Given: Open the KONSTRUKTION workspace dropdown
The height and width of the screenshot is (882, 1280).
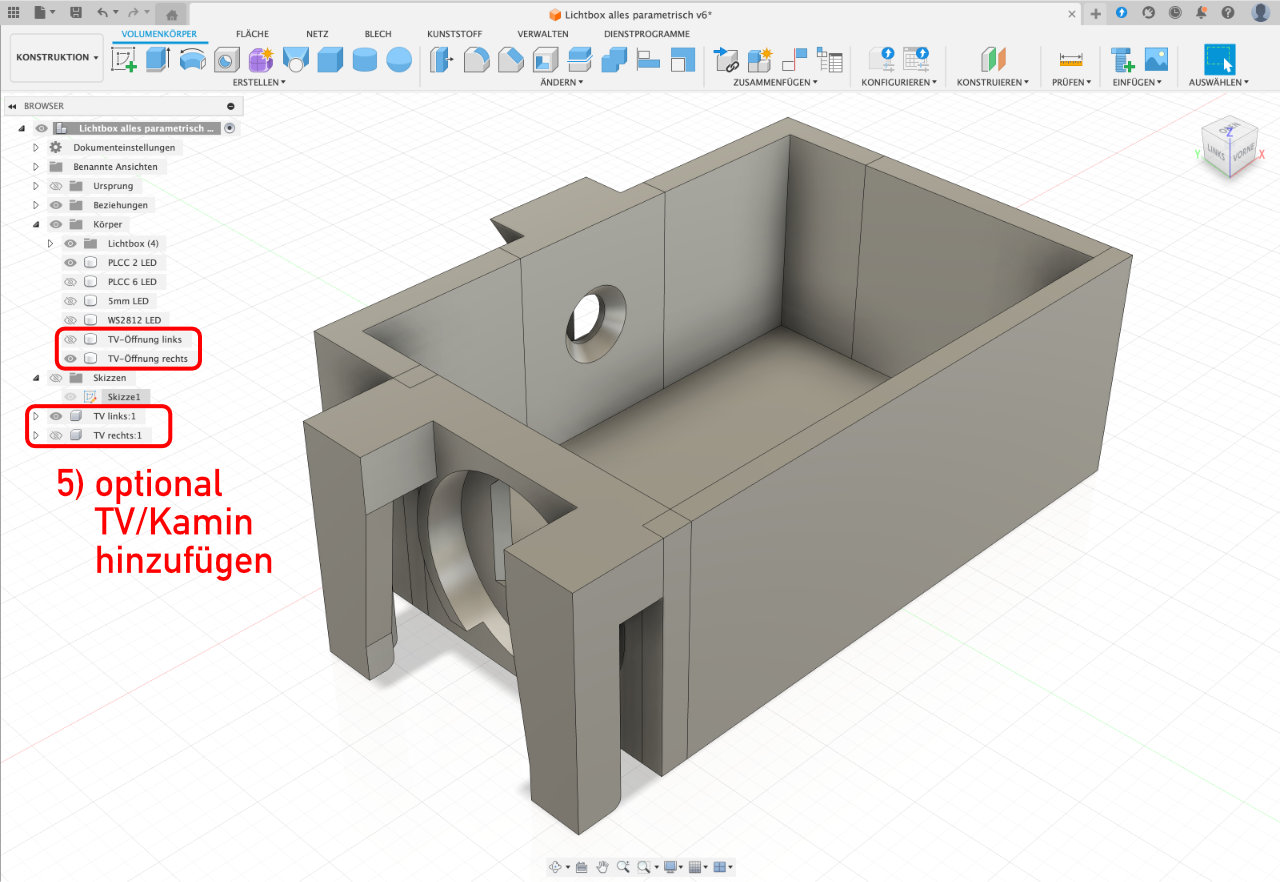Looking at the screenshot, I should pos(57,57).
